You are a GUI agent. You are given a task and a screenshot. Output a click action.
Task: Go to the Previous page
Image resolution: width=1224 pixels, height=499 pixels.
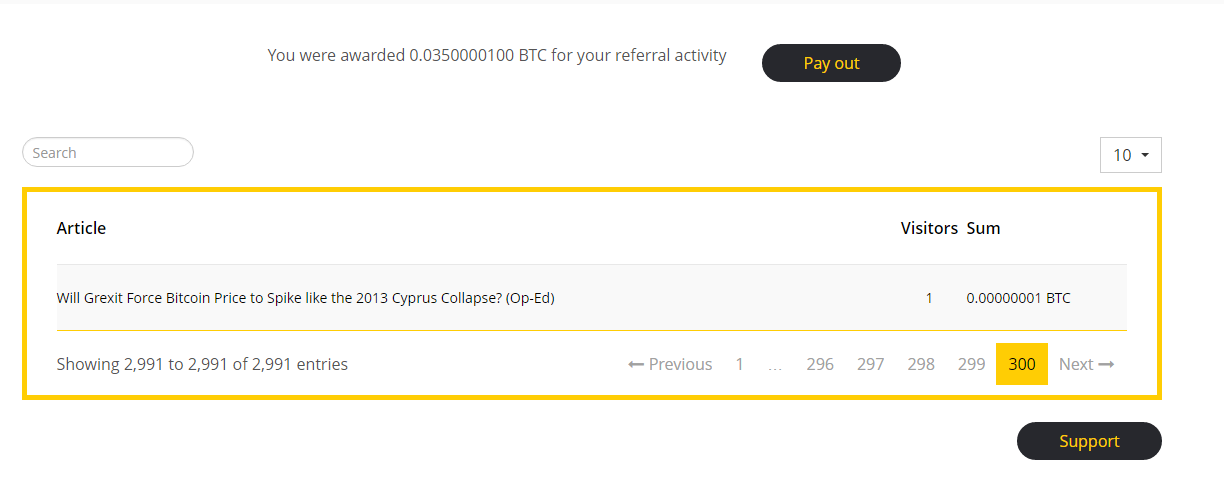(670, 364)
